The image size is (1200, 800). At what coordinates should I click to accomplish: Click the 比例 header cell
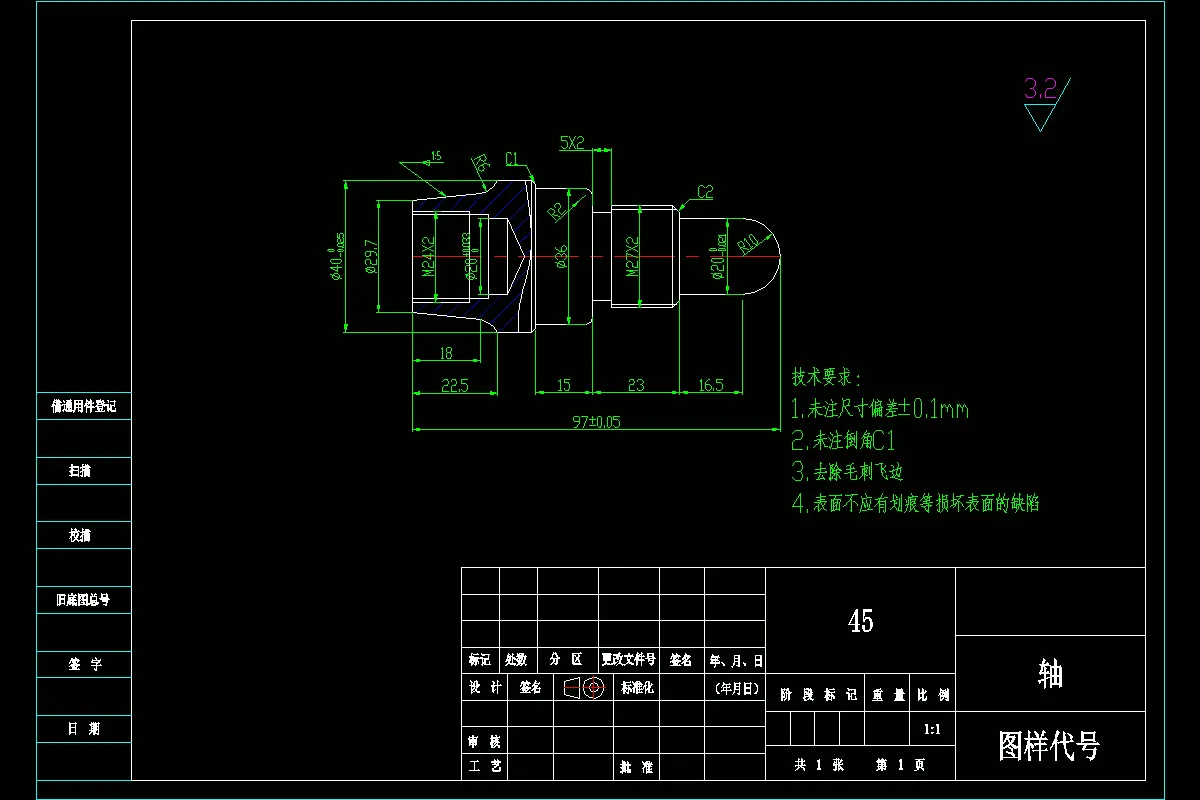tap(932, 694)
